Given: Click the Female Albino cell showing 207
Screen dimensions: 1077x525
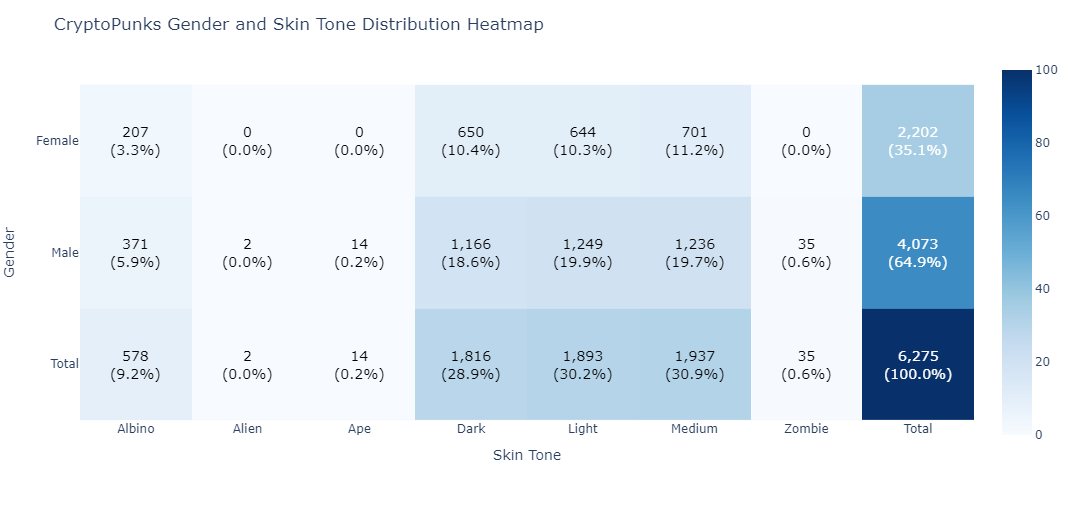Looking at the screenshot, I should [x=135, y=141].
